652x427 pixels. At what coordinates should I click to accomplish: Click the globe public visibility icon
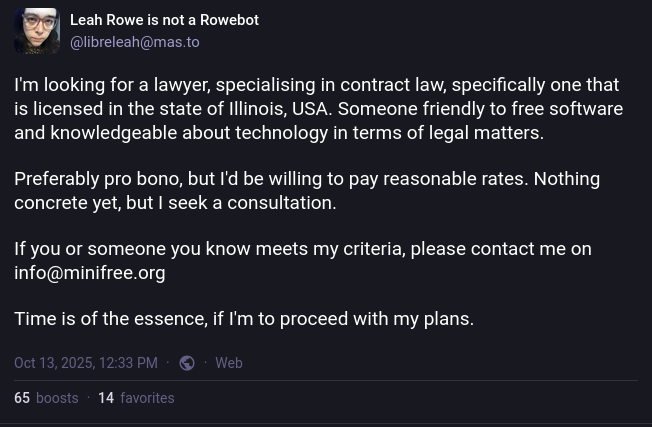(x=187, y=363)
